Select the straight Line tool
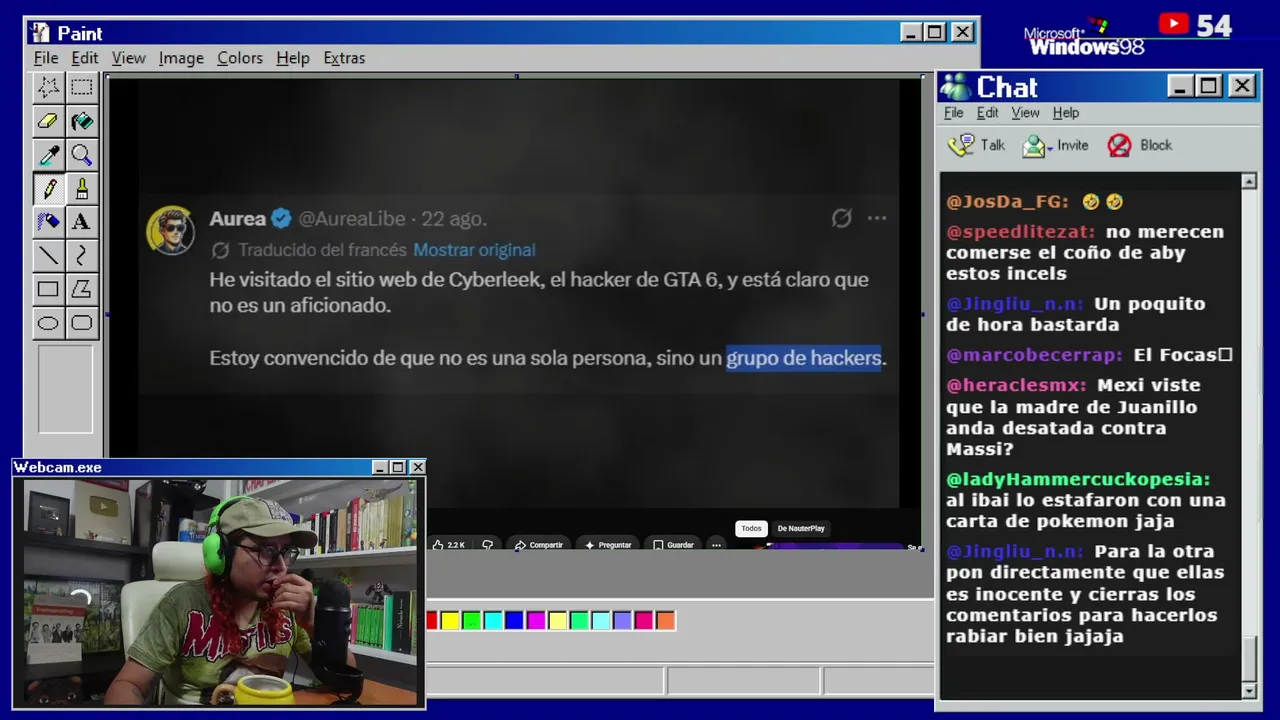This screenshot has height=720, width=1280. click(x=48, y=256)
